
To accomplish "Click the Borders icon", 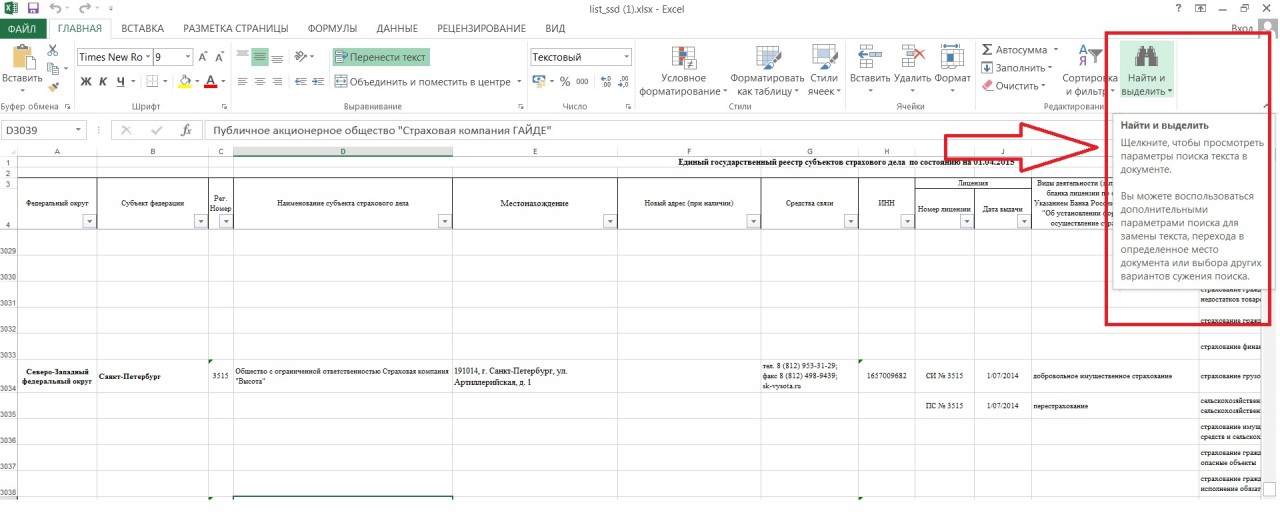I will [151, 82].
